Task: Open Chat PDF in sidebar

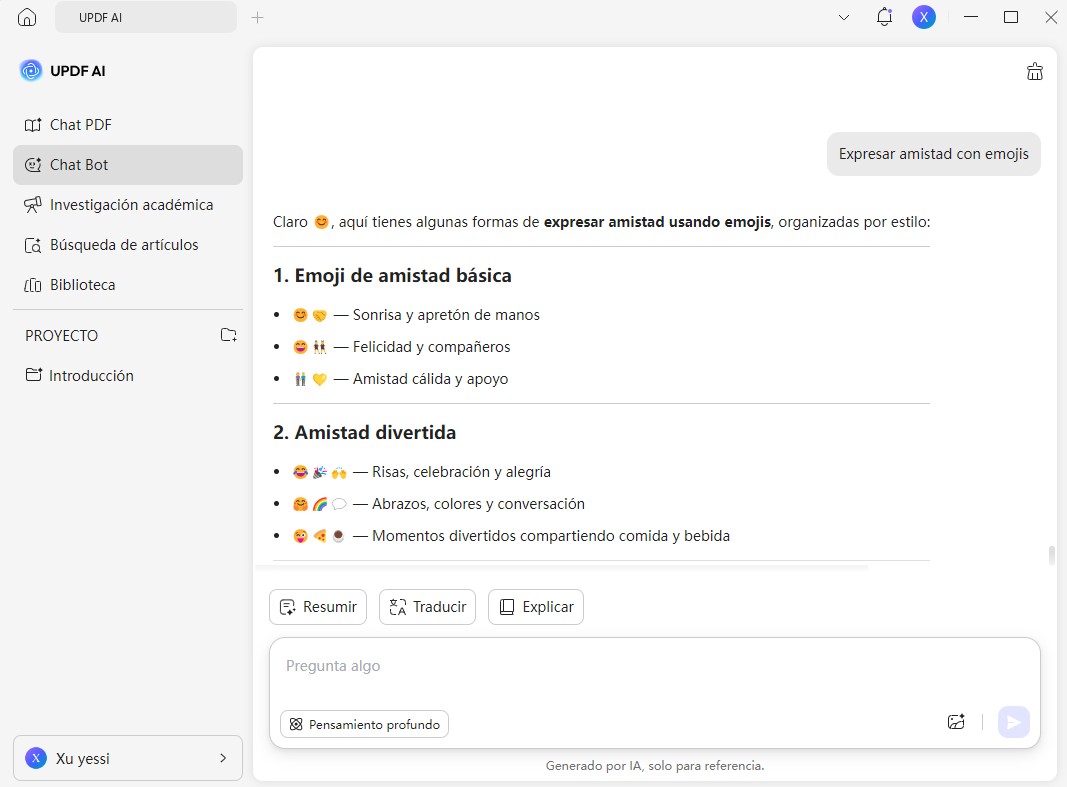Action: pos(80,125)
